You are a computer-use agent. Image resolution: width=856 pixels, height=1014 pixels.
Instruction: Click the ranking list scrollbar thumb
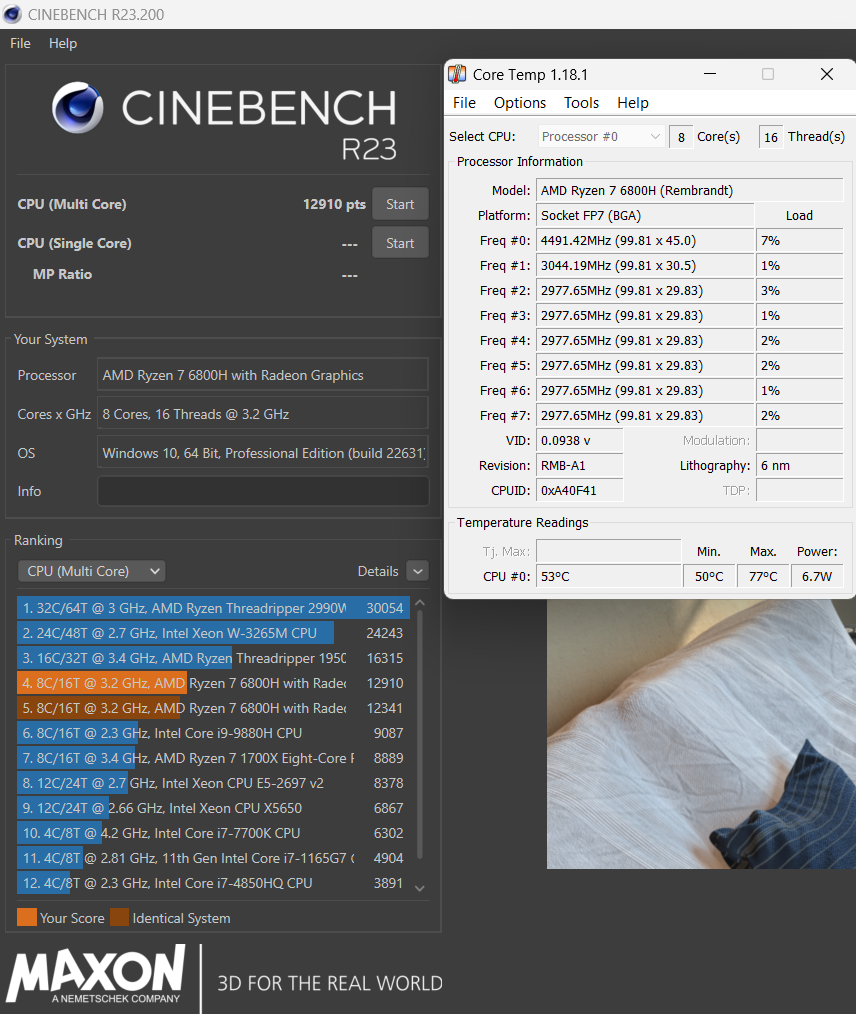(x=420, y=735)
